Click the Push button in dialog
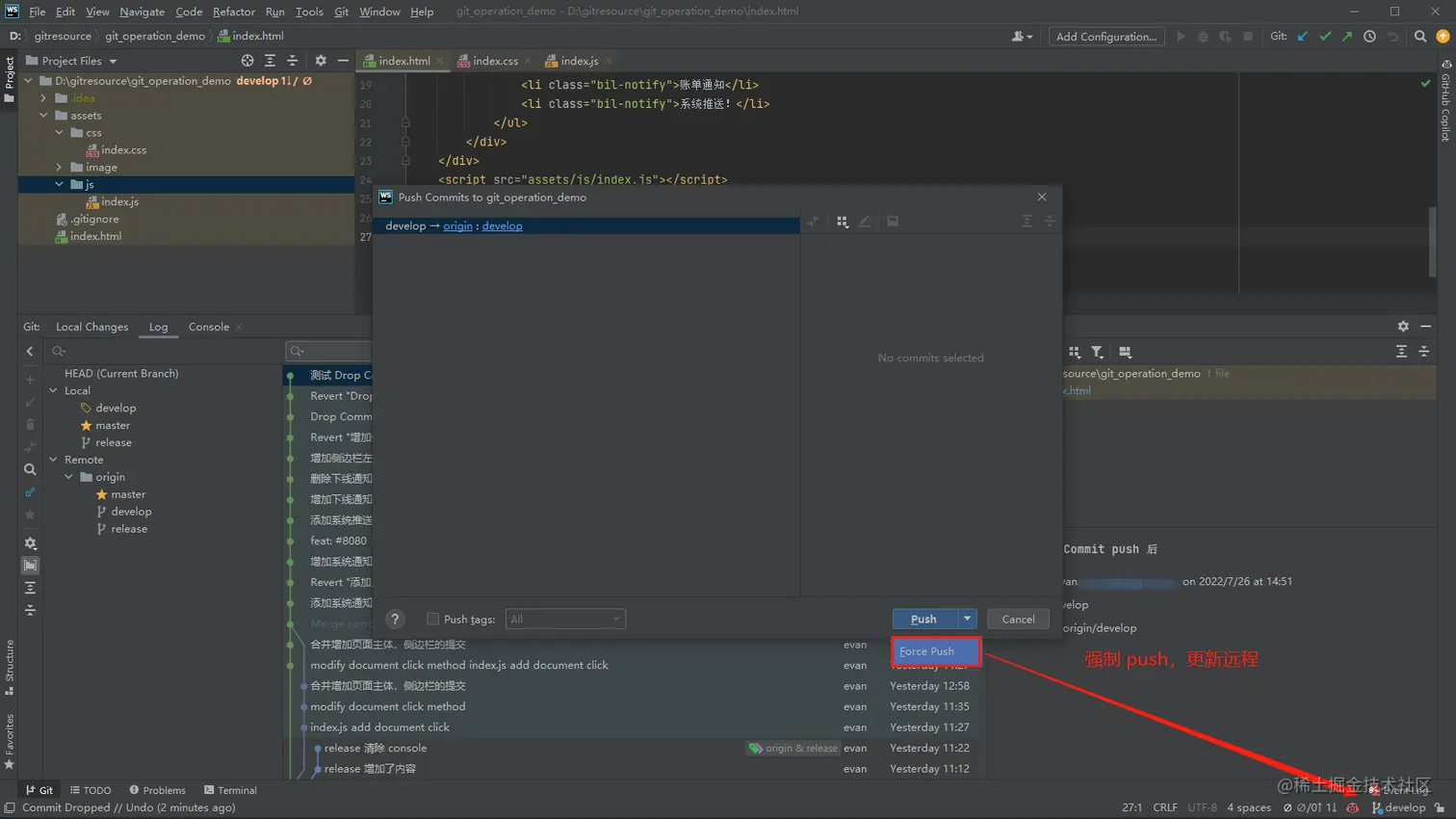The image size is (1456, 819). (924, 619)
